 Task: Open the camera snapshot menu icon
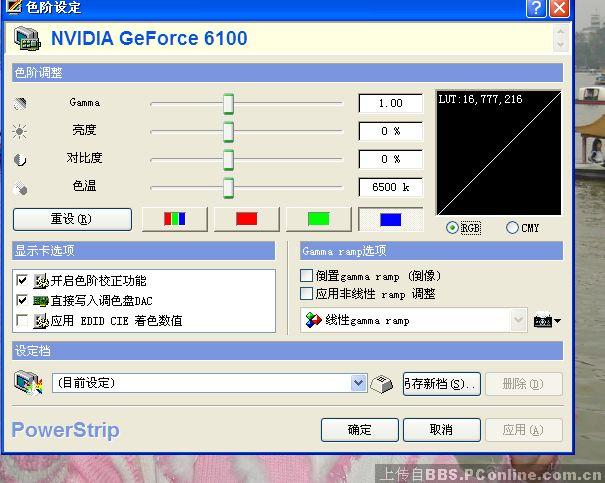(547, 320)
